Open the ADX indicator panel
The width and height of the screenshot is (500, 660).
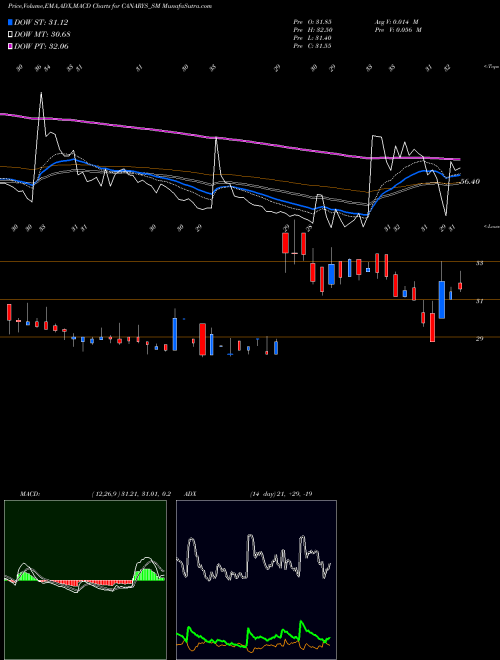click(256, 580)
